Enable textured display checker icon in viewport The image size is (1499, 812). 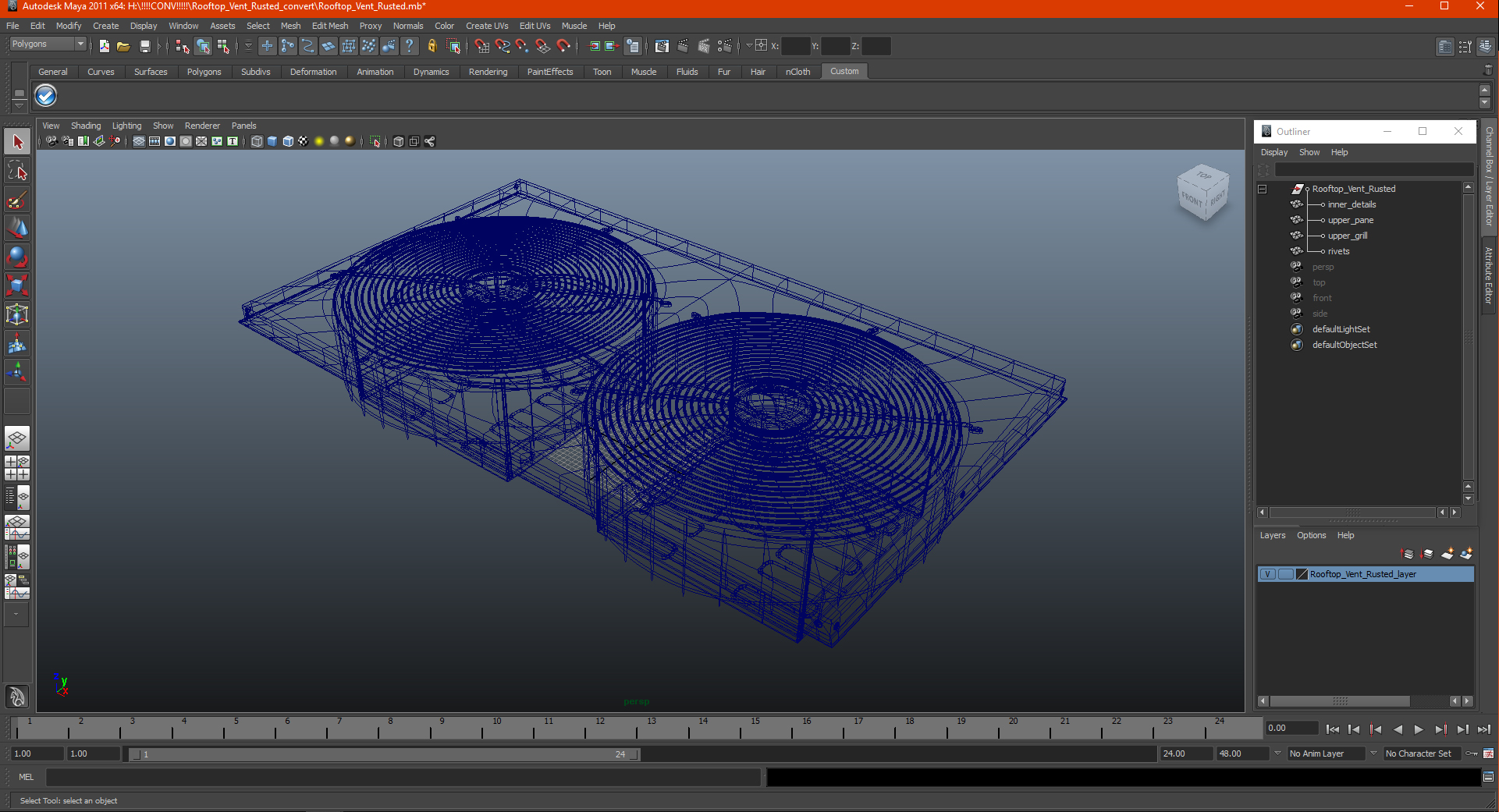pos(304,141)
